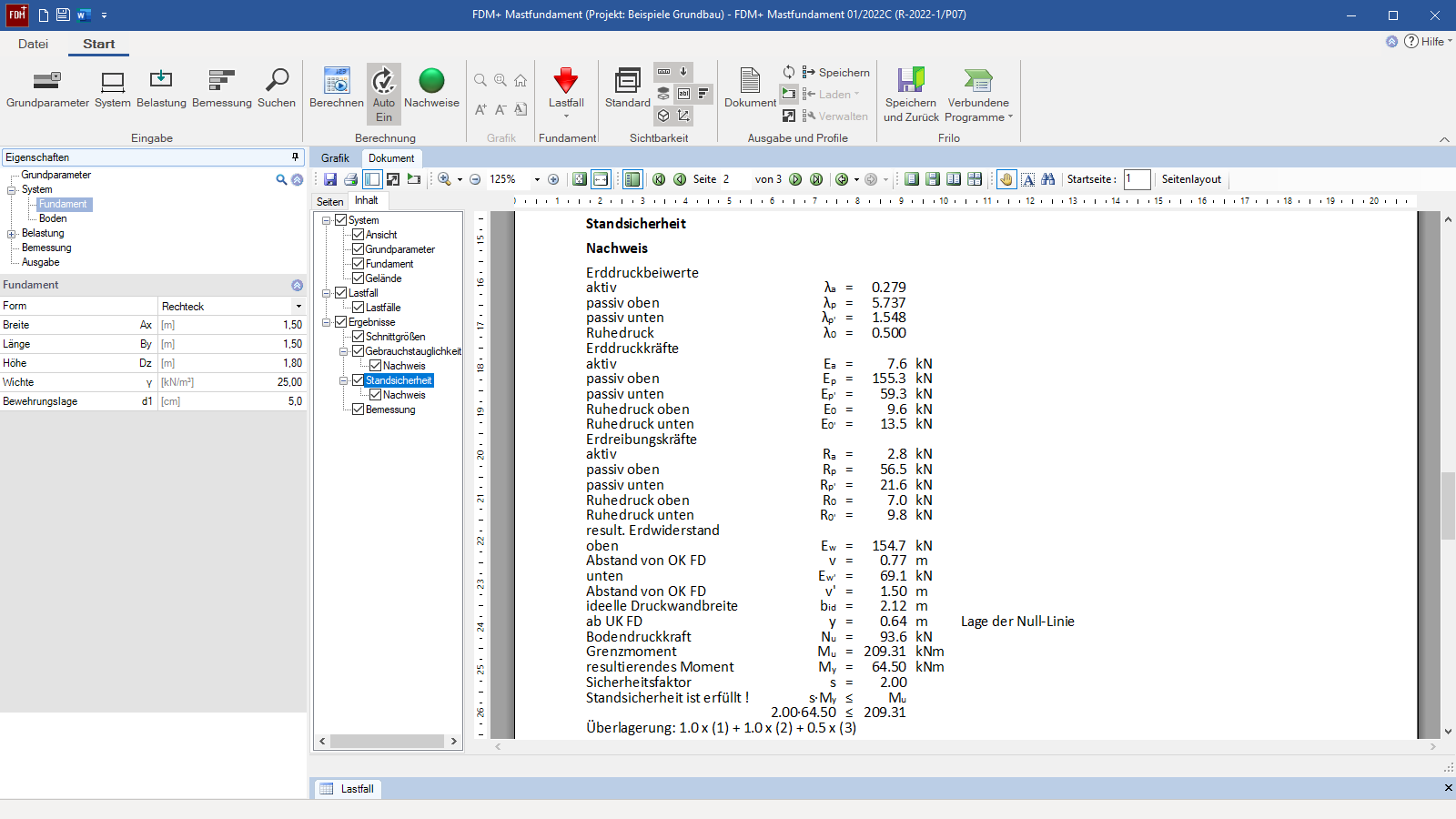Go to first page of document
This screenshot has width=1456, height=819.
coord(659,179)
